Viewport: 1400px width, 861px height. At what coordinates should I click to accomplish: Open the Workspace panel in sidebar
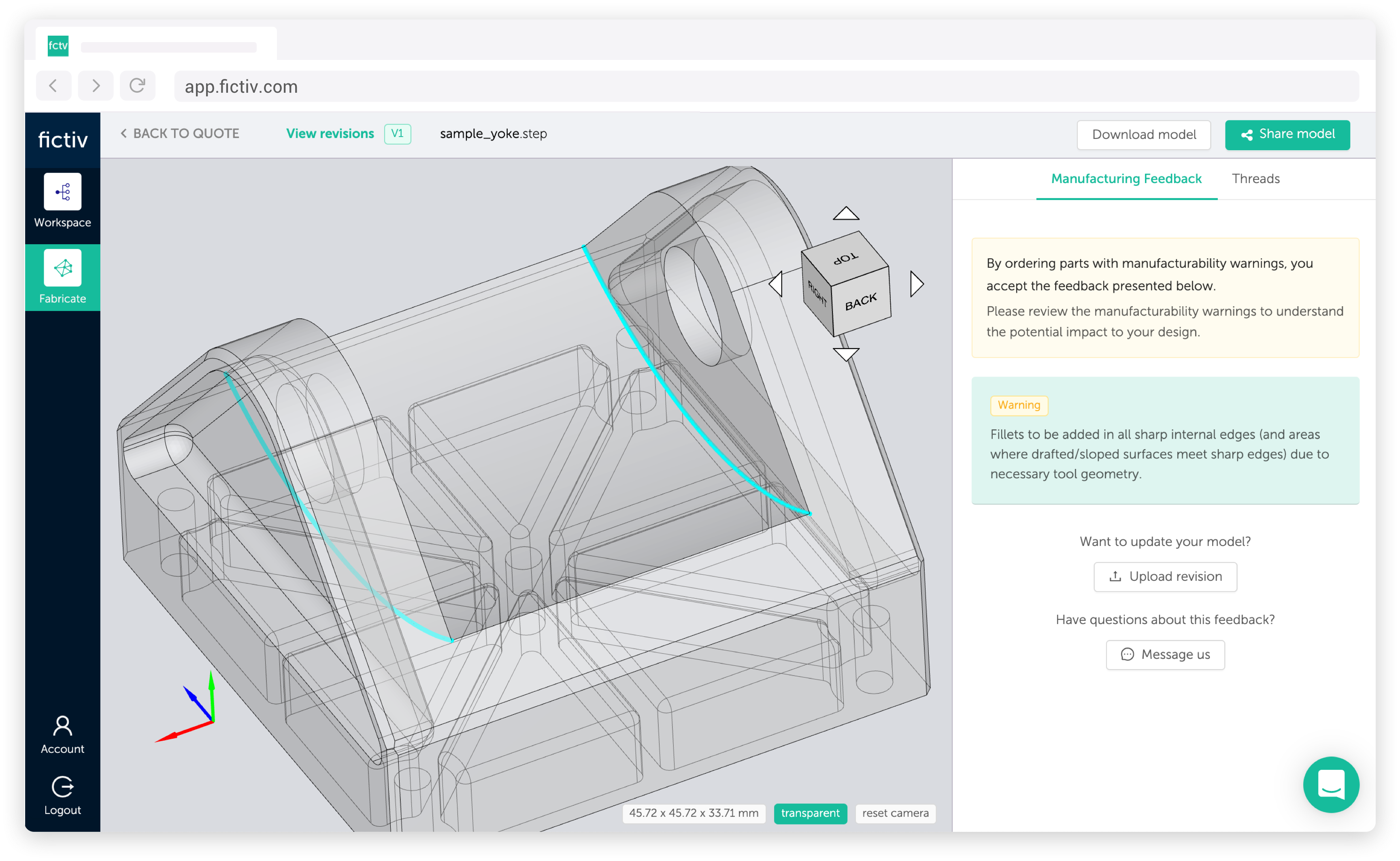(63, 202)
